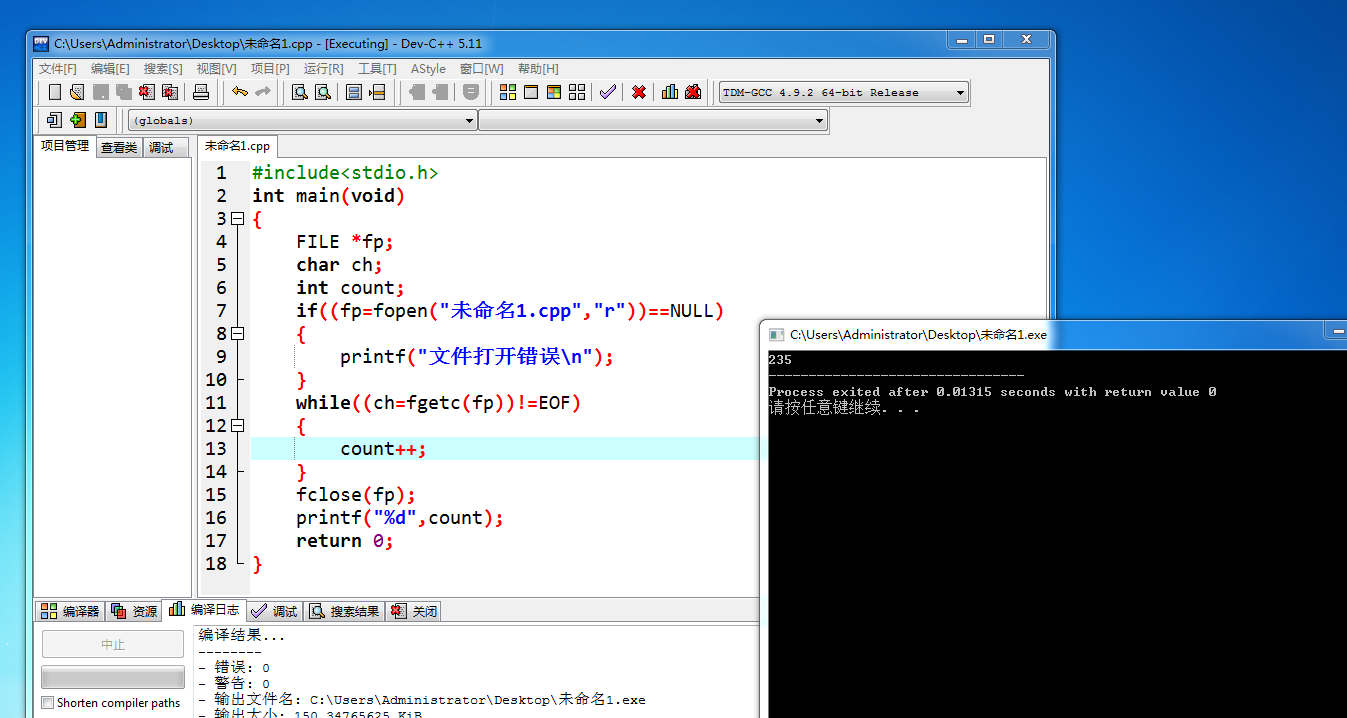Click the count++; code line
The width and height of the screenshot is (1347, 718).
click(383, 449)
